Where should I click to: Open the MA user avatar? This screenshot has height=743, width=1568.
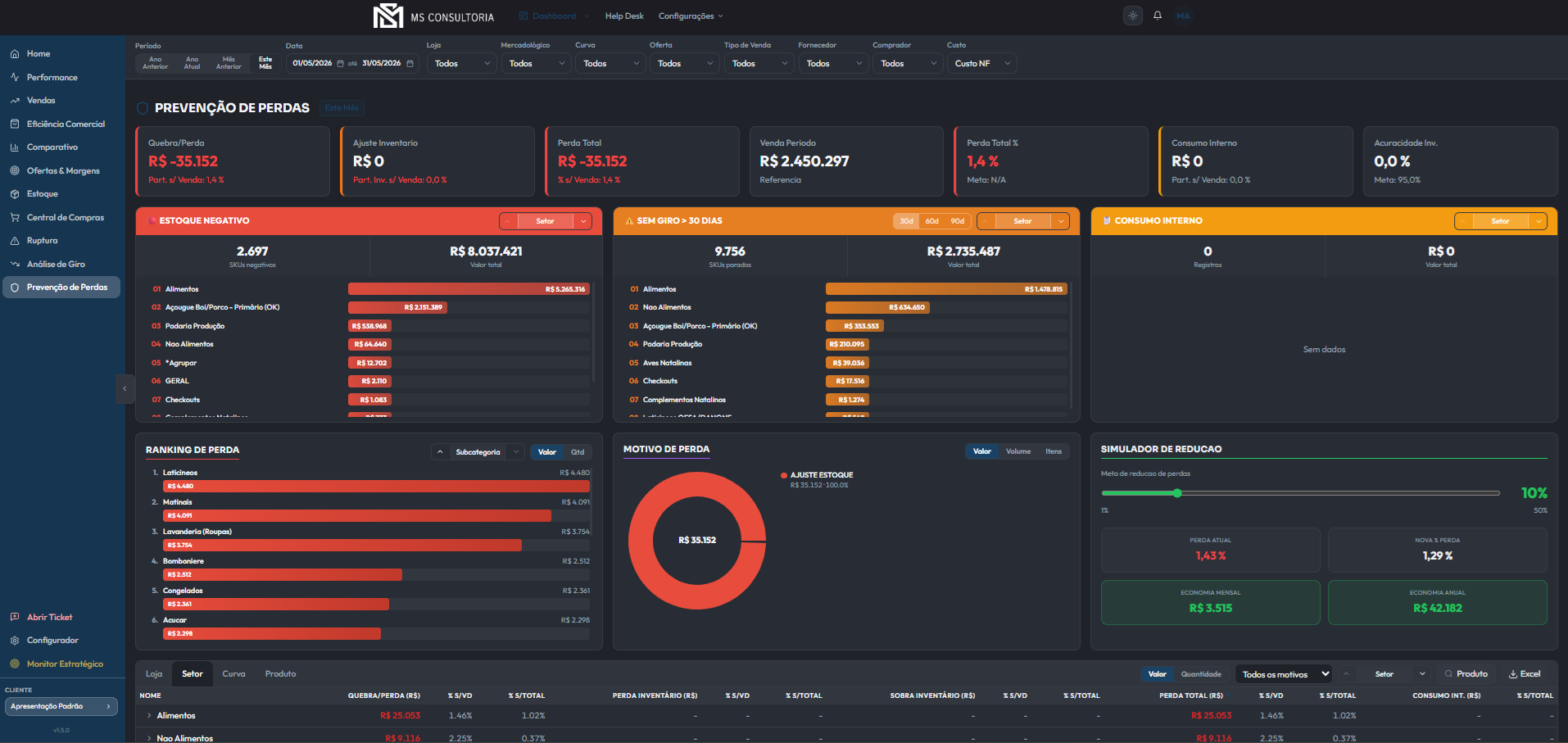tap(1183, 16)
